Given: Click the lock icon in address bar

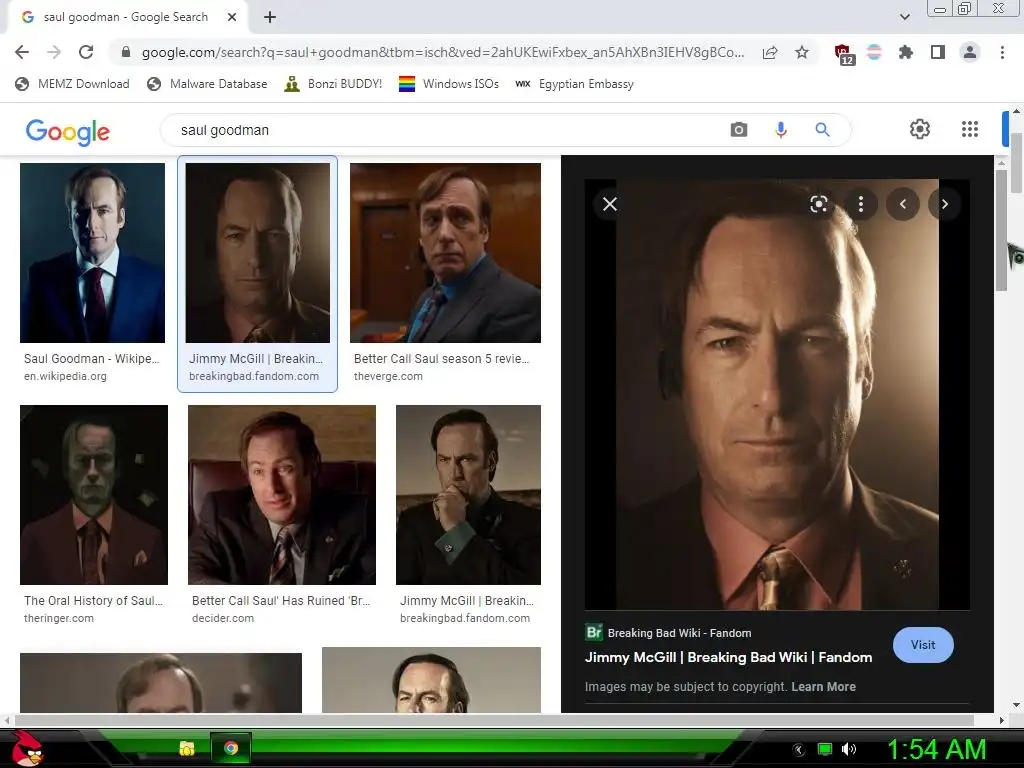Looking at the screenshot, I should tap(126, 52).
